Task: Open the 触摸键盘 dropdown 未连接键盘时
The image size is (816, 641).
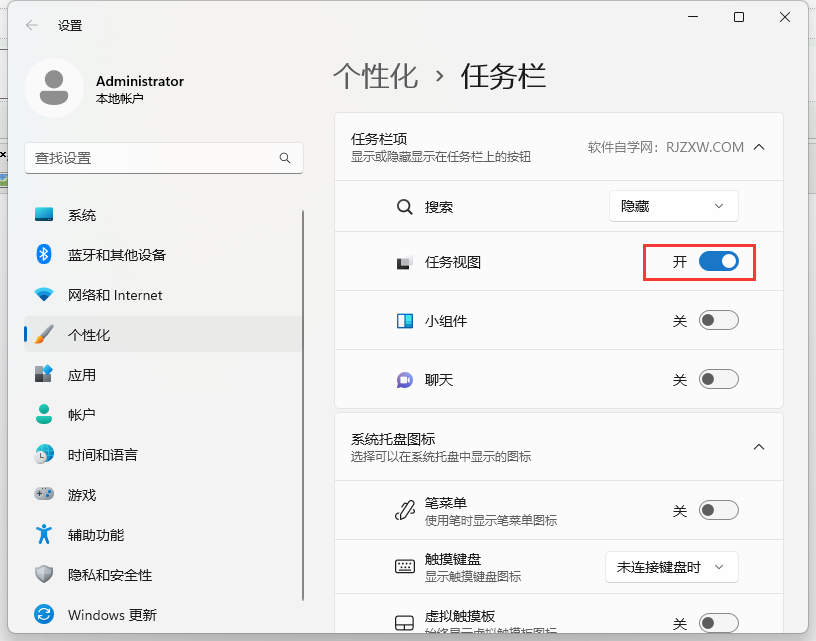Action: [x=671, y=567]
